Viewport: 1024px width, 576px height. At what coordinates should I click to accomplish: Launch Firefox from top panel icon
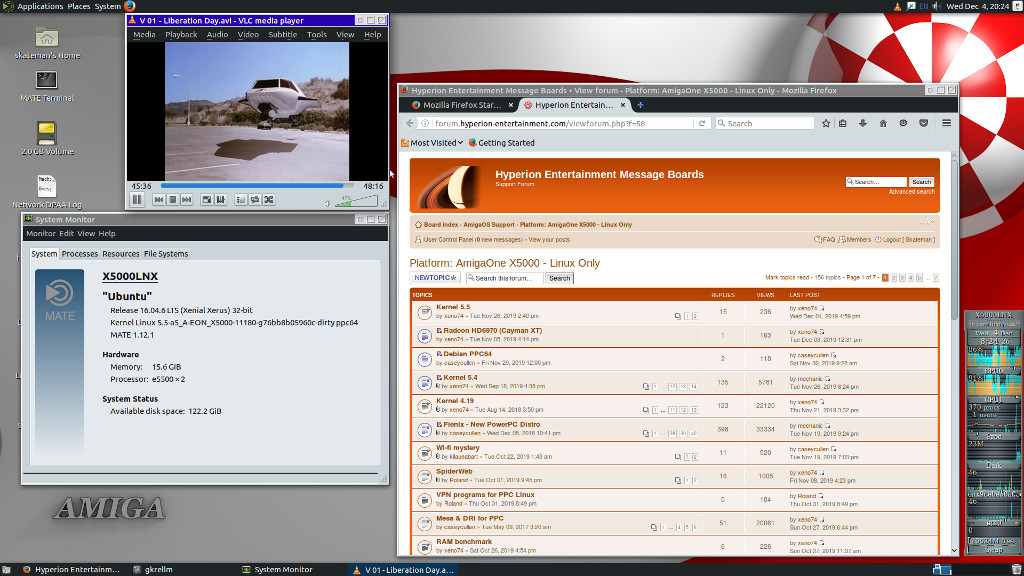coord(130,7)
